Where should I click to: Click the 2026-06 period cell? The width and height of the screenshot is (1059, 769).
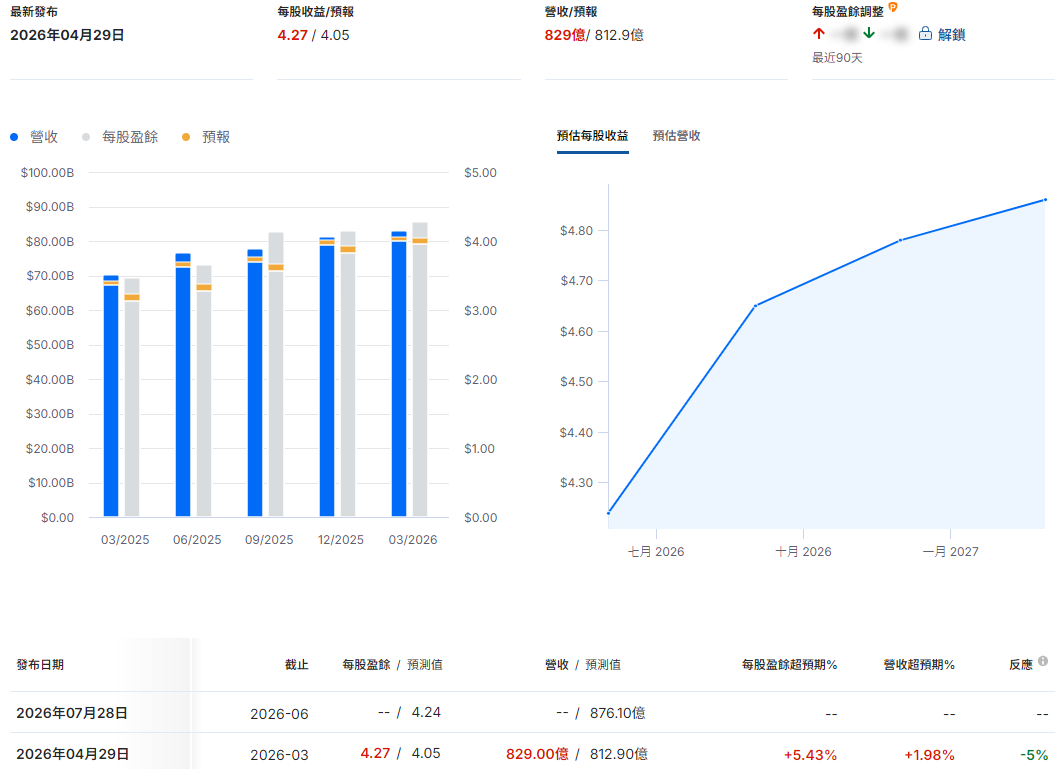[279, 714]
